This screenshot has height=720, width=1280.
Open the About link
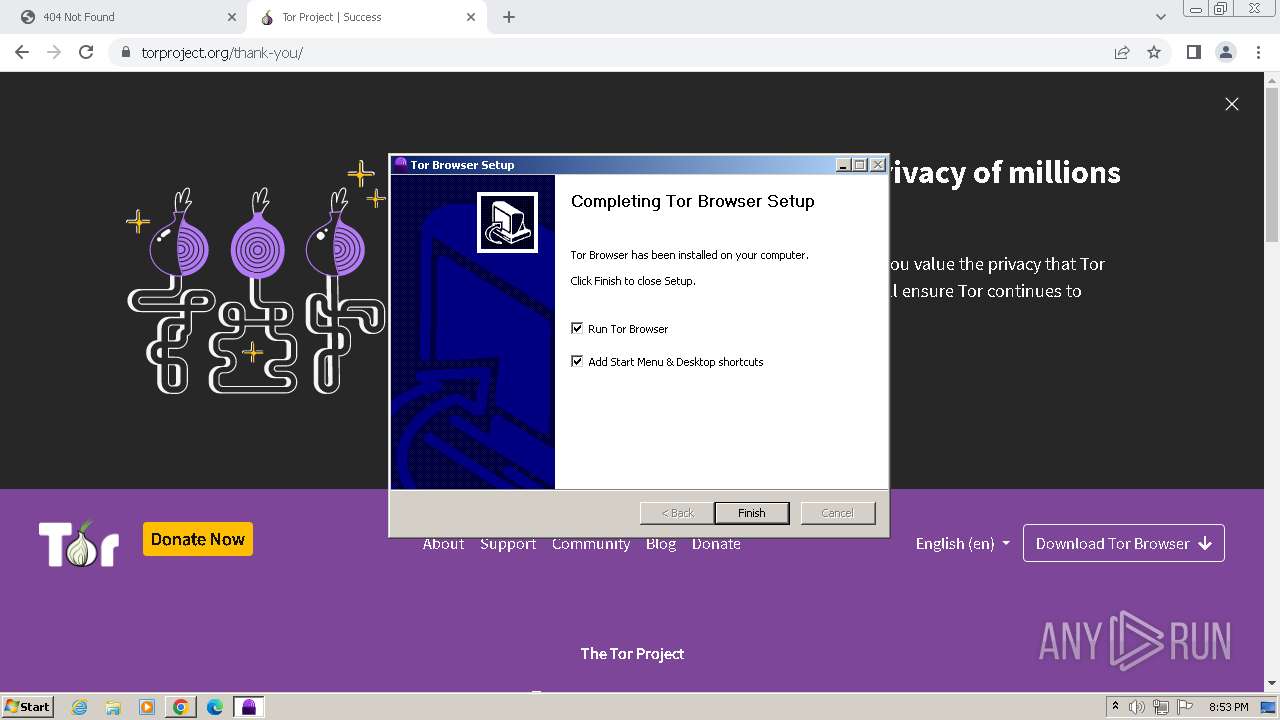443,544
